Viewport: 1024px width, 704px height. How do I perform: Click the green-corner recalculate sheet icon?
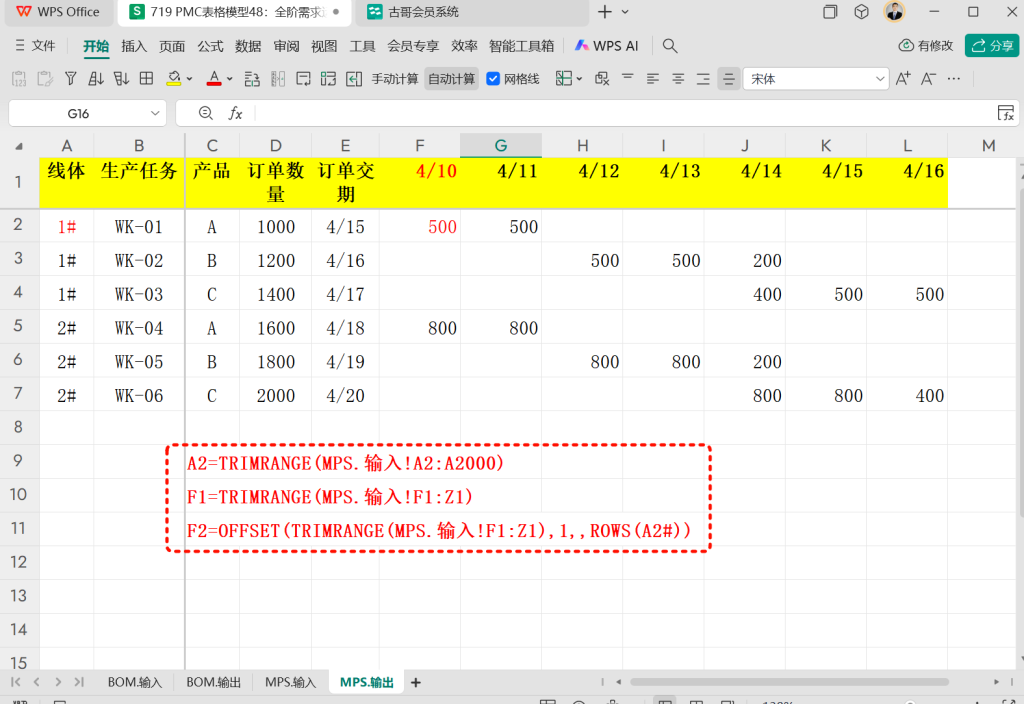[x=328, y=79]
